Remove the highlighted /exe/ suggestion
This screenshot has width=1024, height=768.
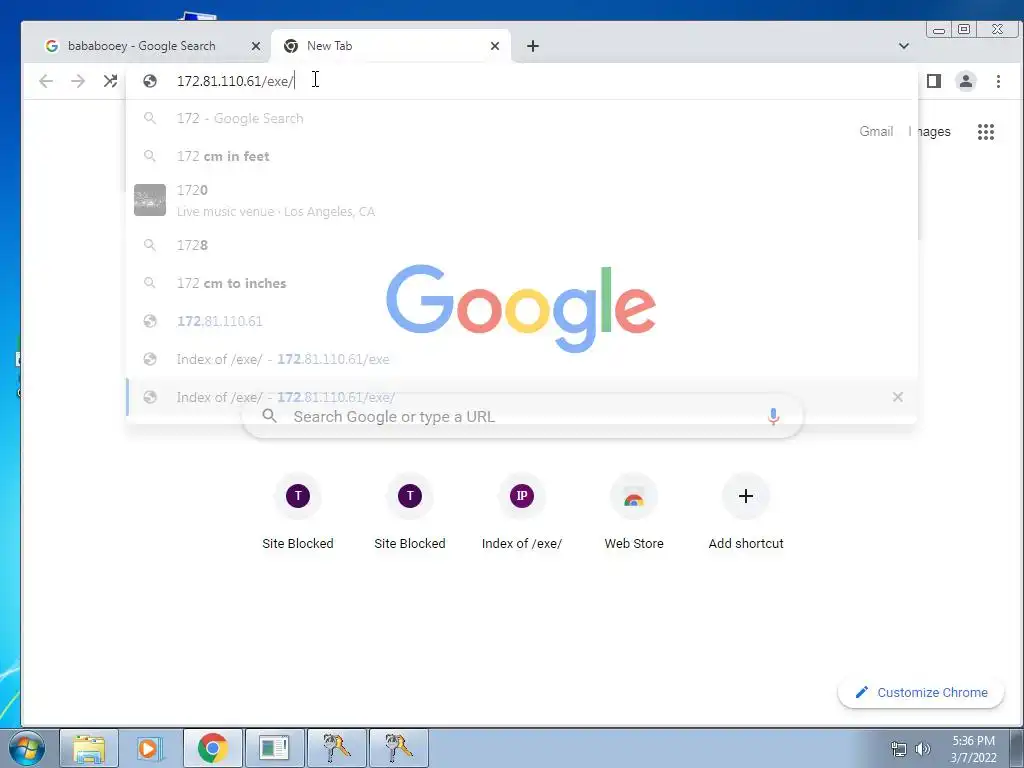[898, 396]
